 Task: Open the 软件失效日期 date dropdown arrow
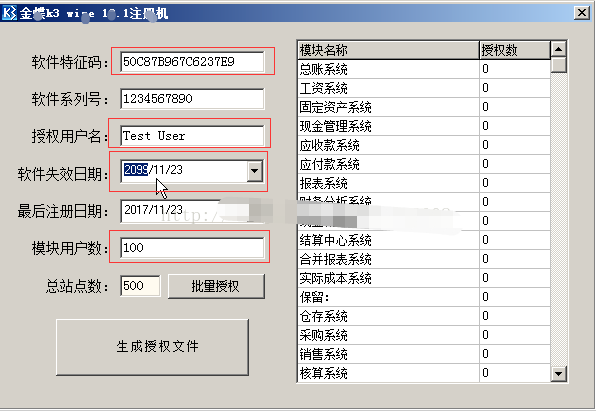(x=254, y=171)
